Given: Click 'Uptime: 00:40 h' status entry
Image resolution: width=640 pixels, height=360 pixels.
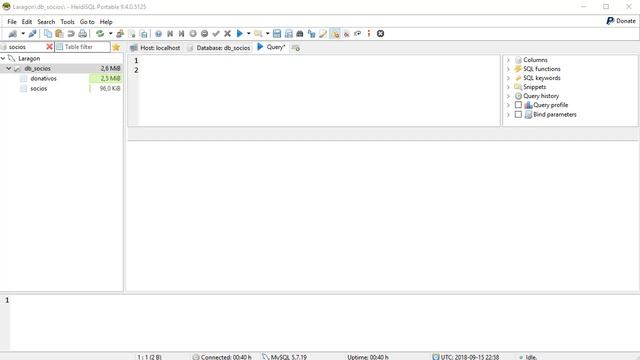Looking at the screenshot, I should (368, 357).
